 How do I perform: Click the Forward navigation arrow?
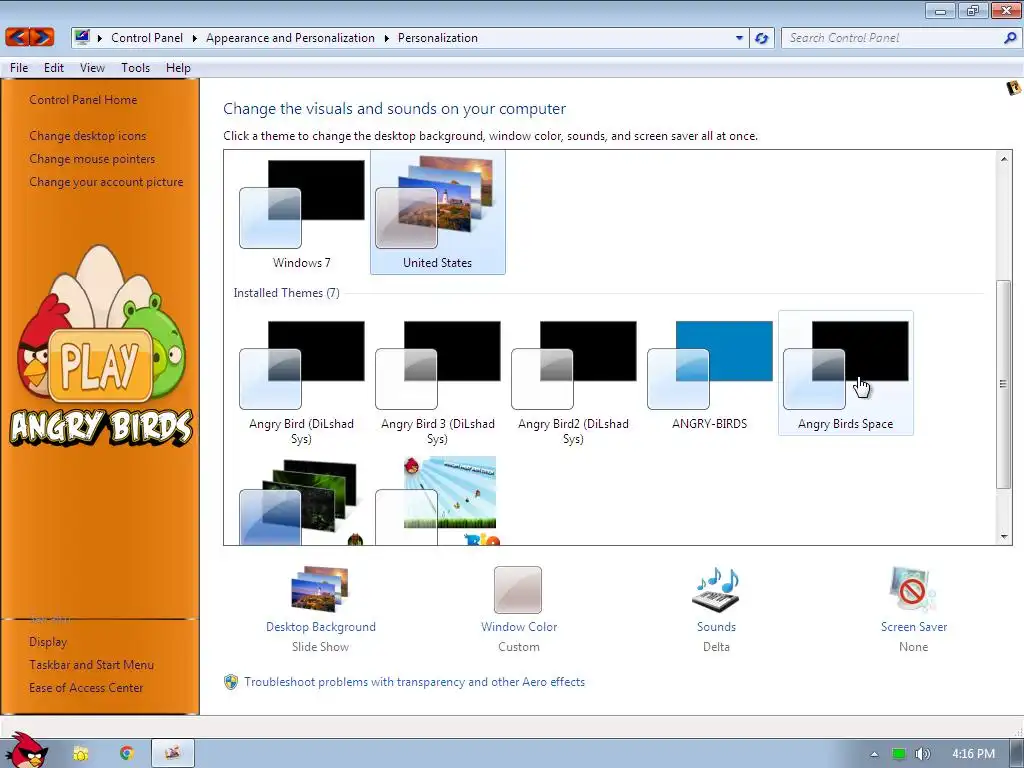point(42,37)
